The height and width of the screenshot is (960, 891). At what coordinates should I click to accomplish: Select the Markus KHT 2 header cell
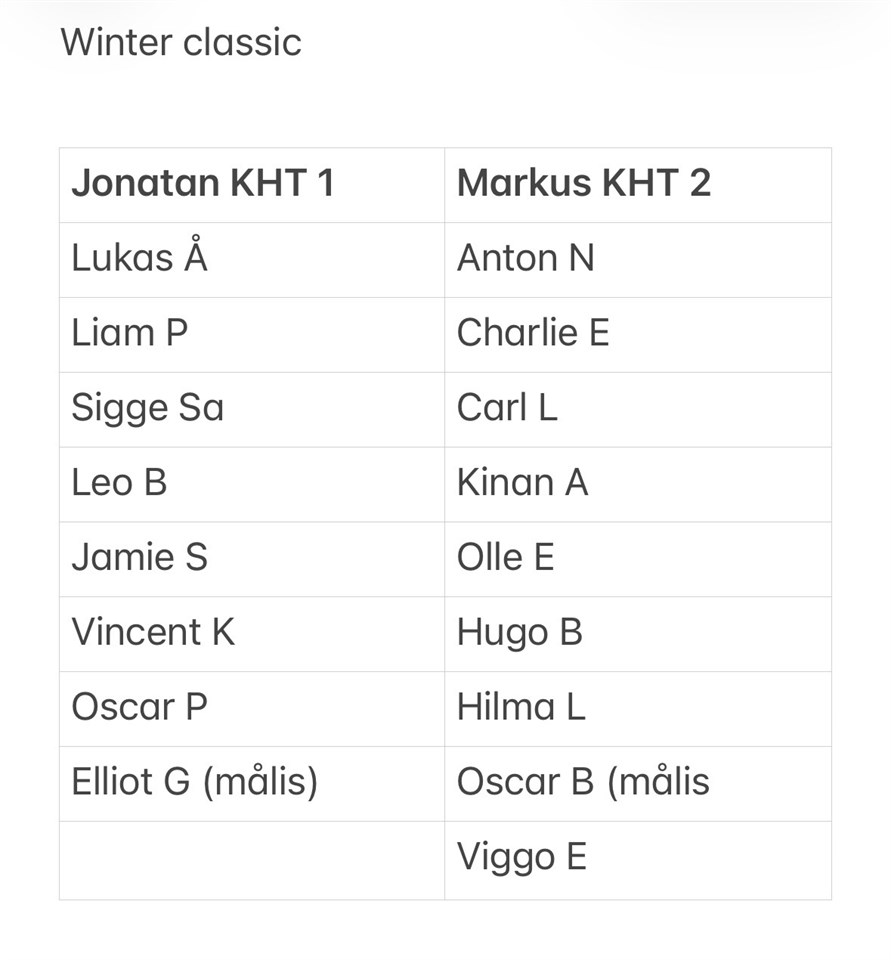[584, 184]
